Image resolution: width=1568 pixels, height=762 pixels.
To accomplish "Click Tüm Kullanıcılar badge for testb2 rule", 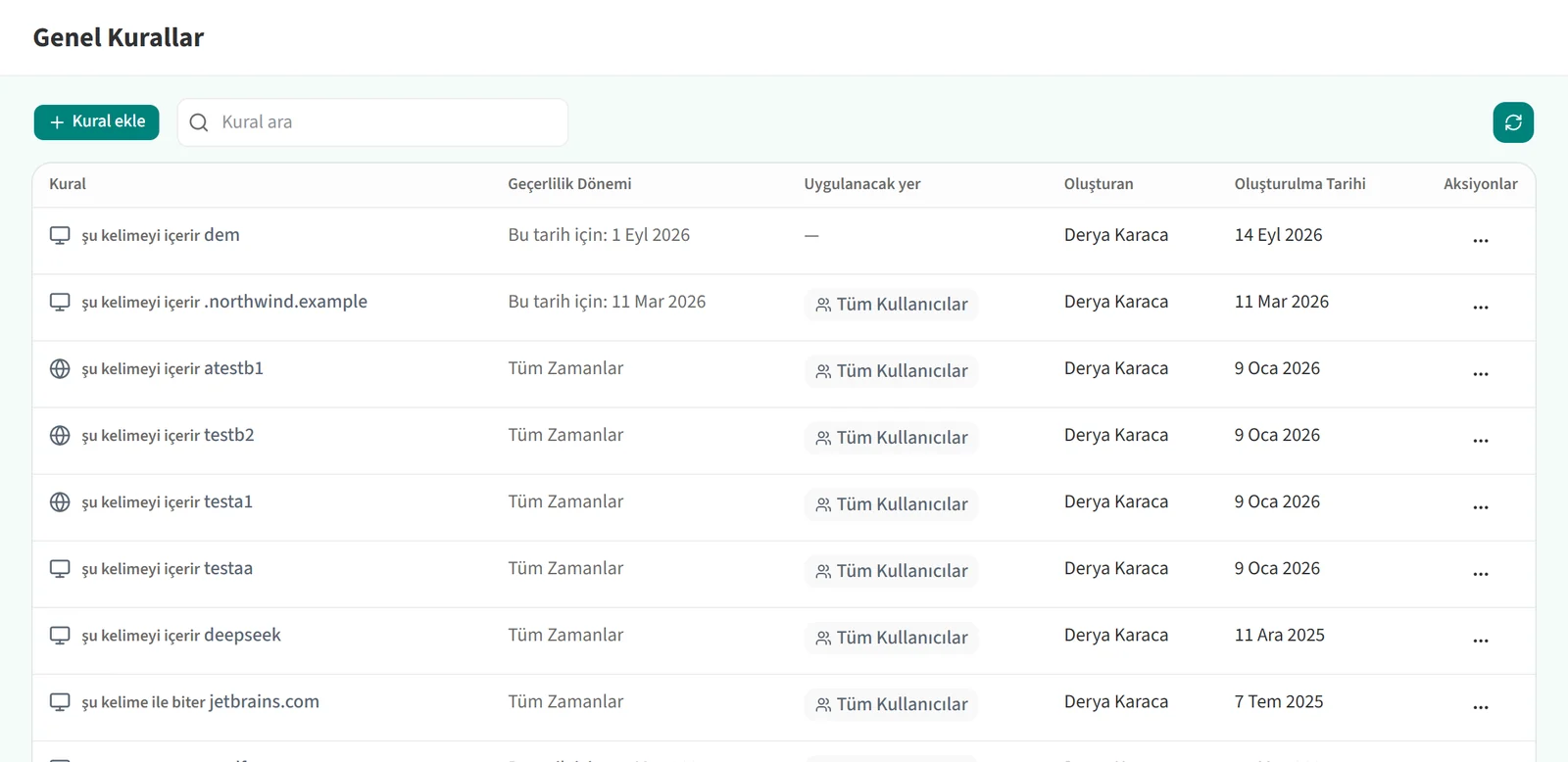I will tap(891, 438).
